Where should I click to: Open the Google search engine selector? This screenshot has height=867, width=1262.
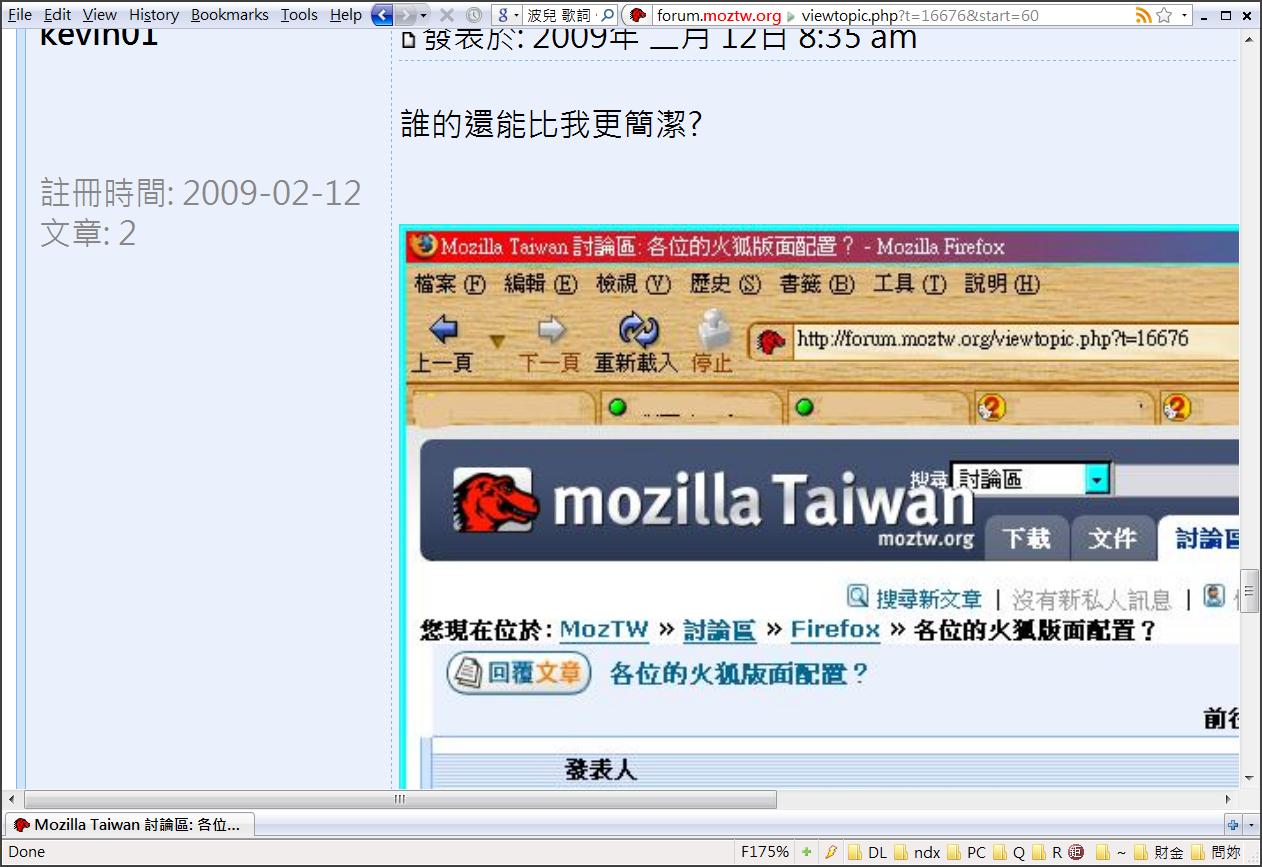pyautogui.click(x=508, y=15)
